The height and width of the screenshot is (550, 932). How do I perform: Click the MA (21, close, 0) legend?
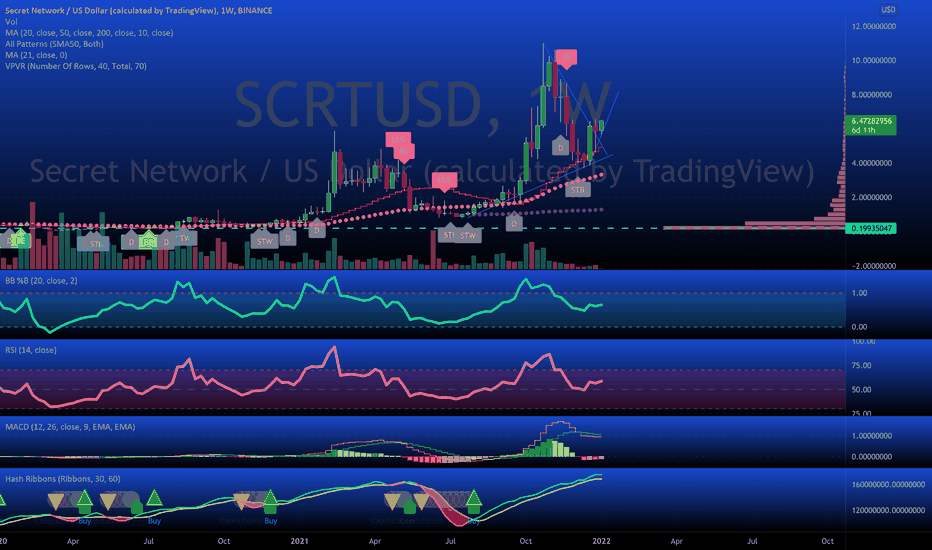click(x=36, y=55)
